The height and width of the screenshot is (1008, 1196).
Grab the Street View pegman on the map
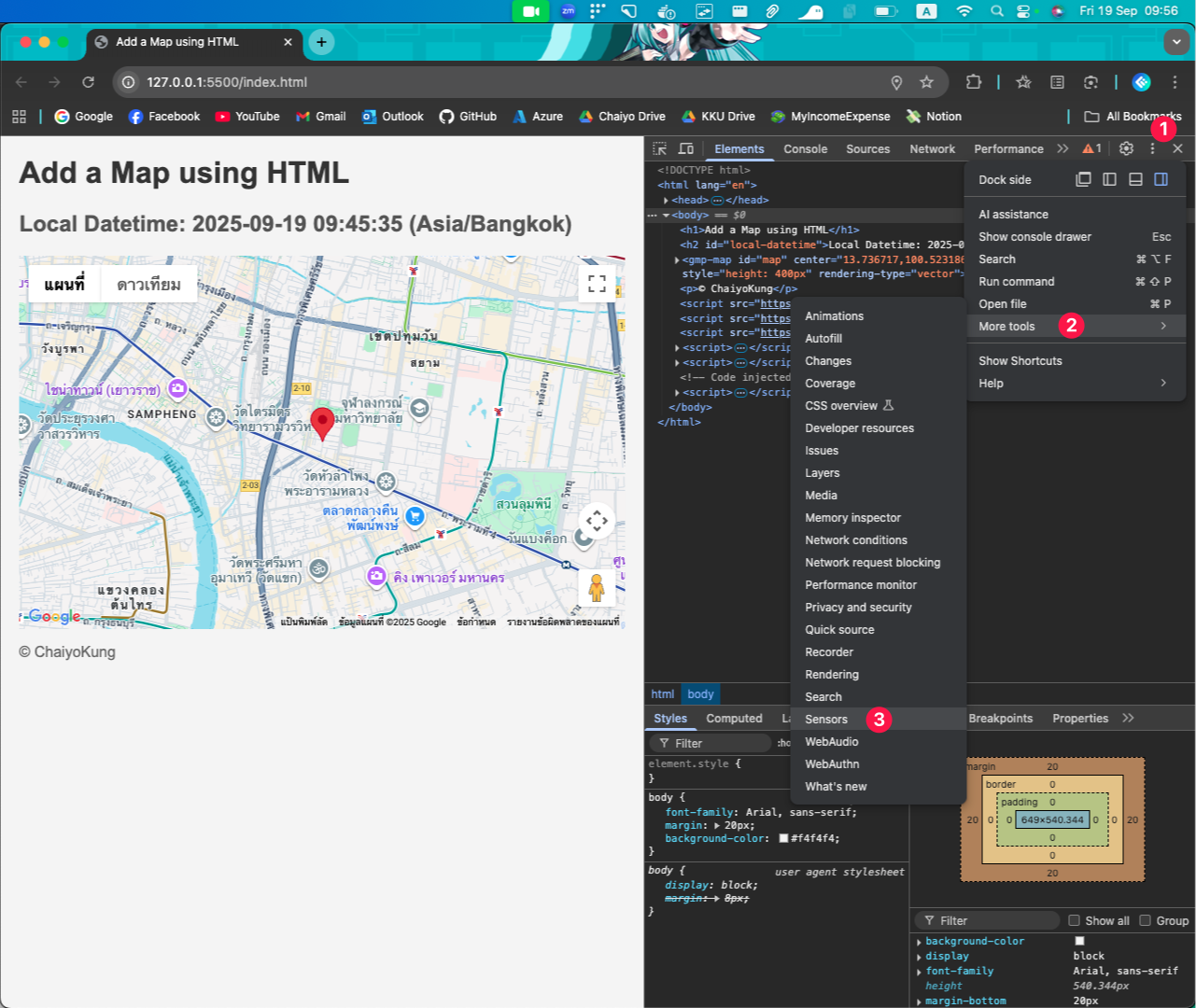pyautogui.click(x=595, y=586)
